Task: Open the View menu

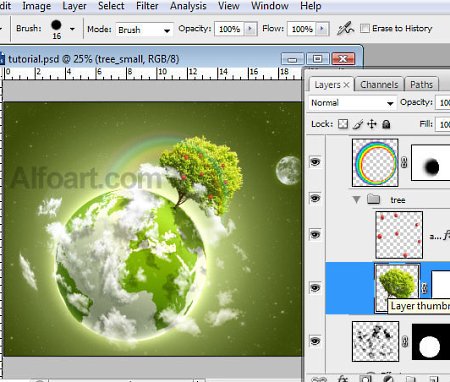Action: click(229, 6)
